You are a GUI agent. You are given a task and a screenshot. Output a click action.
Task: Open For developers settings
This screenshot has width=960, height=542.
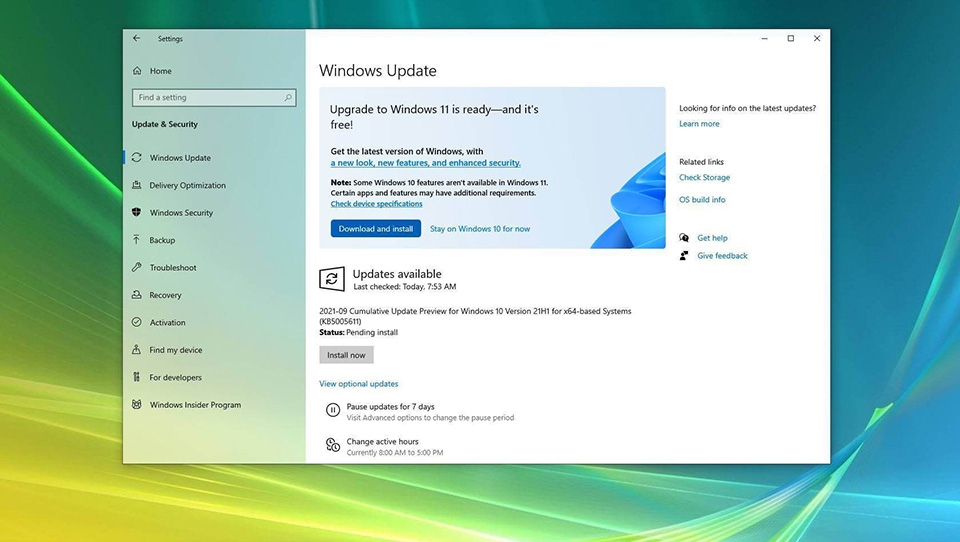[175, 377]
